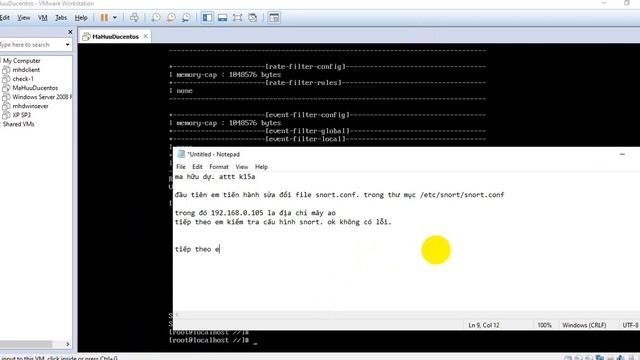Open the VM menu
This screenshot has width=640, height=360.
[42, 18]
